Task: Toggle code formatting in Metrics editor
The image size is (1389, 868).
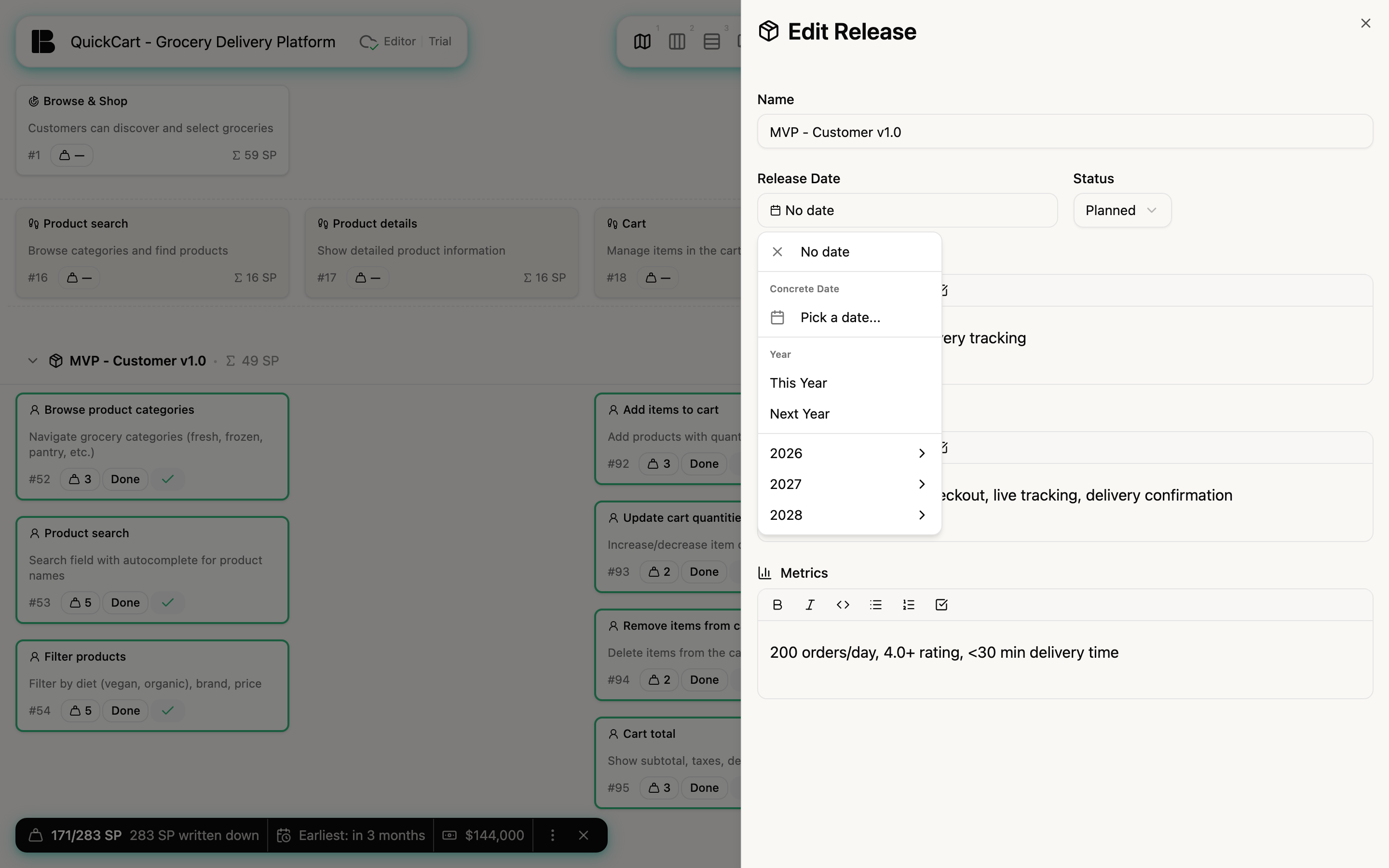Action: click(843, 605)
